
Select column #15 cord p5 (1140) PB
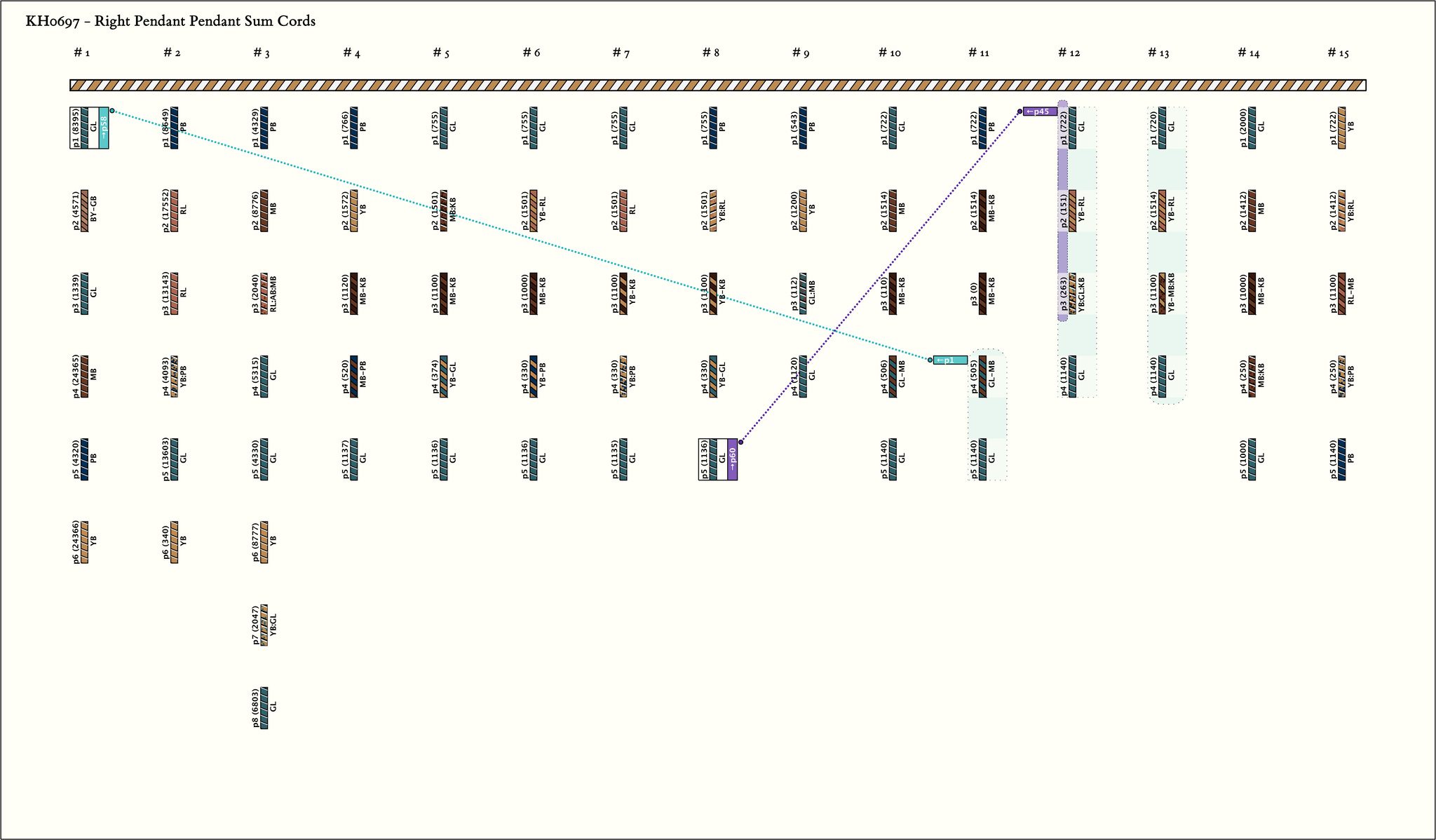(1342, 459)
